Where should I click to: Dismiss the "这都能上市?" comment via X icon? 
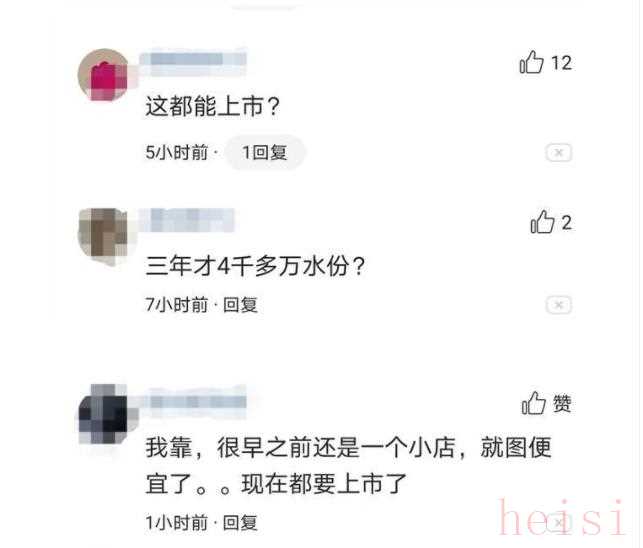pos(559,153)
